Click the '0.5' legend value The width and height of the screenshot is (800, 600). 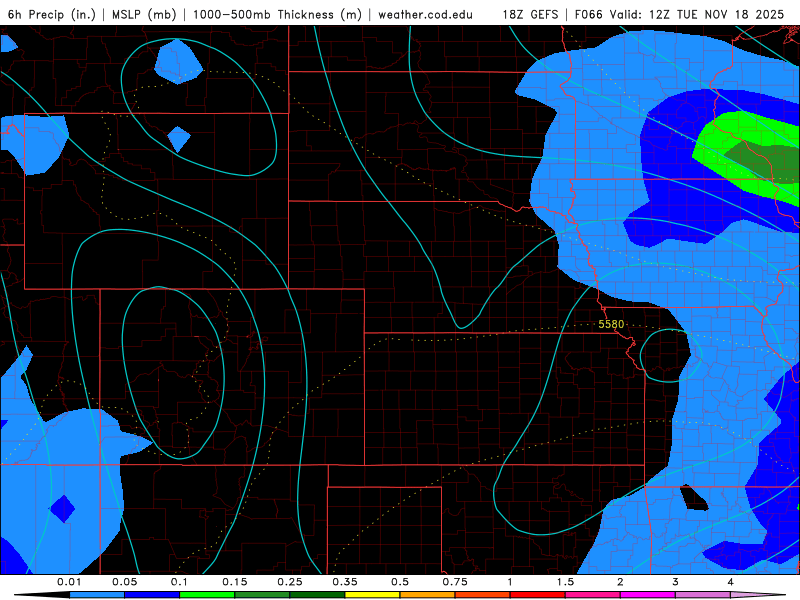tap(400, 582)
